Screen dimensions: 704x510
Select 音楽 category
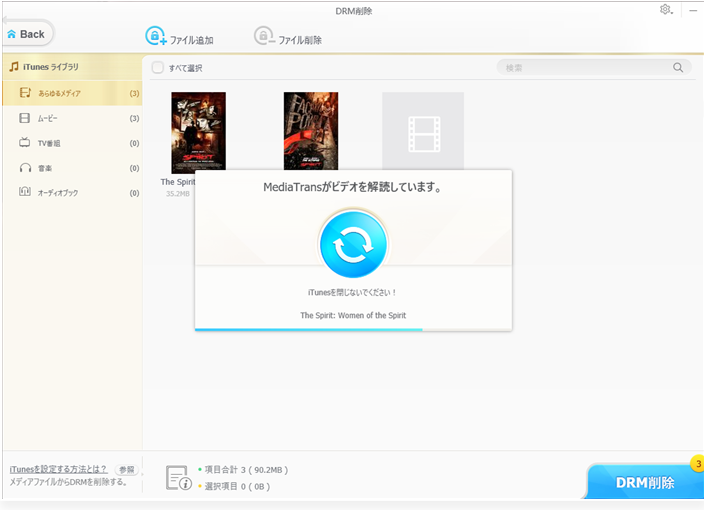[72, 168]
